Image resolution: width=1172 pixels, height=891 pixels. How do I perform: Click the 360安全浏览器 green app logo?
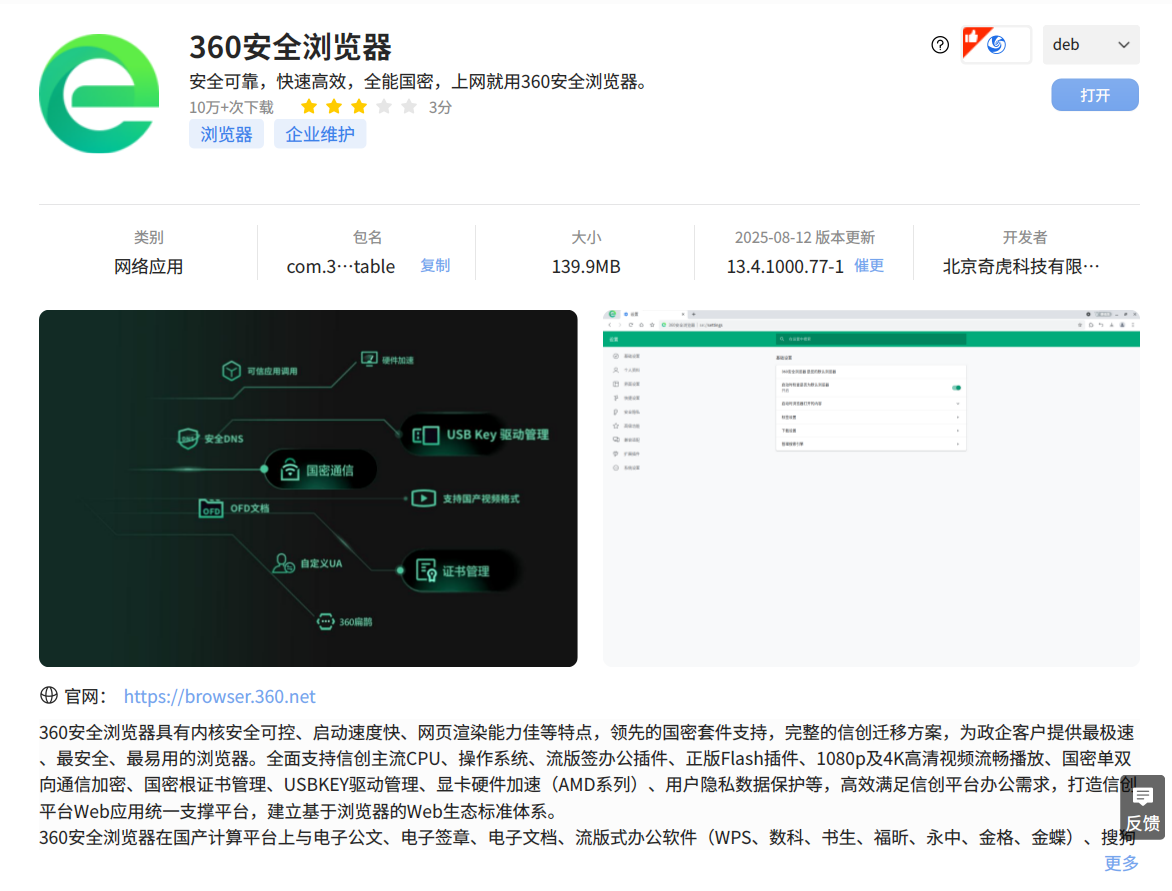click(x=98, y=91)
